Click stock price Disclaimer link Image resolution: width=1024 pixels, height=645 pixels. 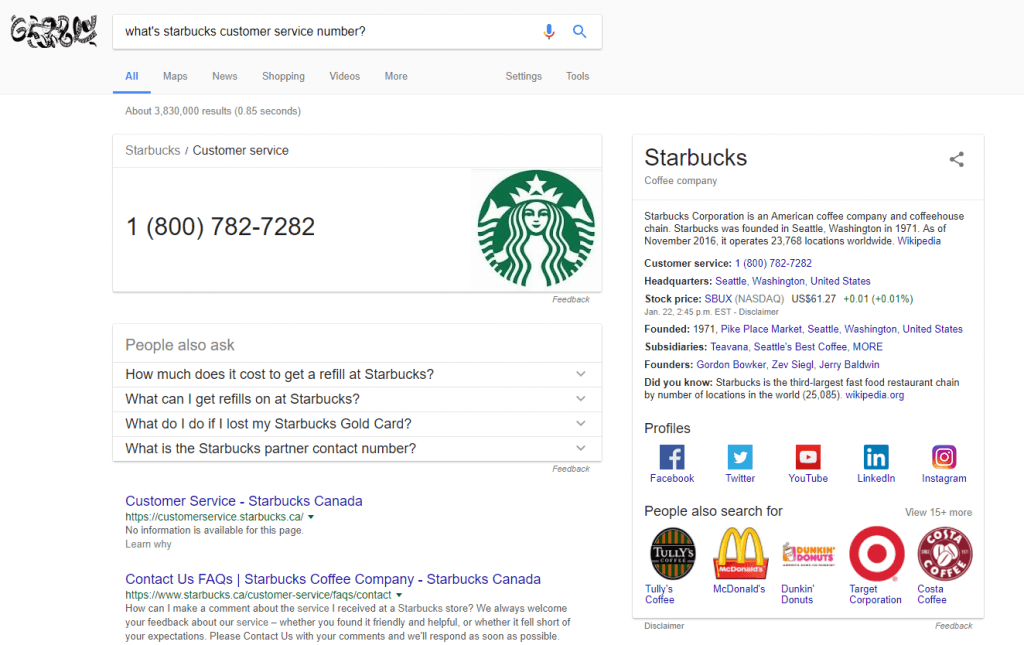[x=759, y=312]
